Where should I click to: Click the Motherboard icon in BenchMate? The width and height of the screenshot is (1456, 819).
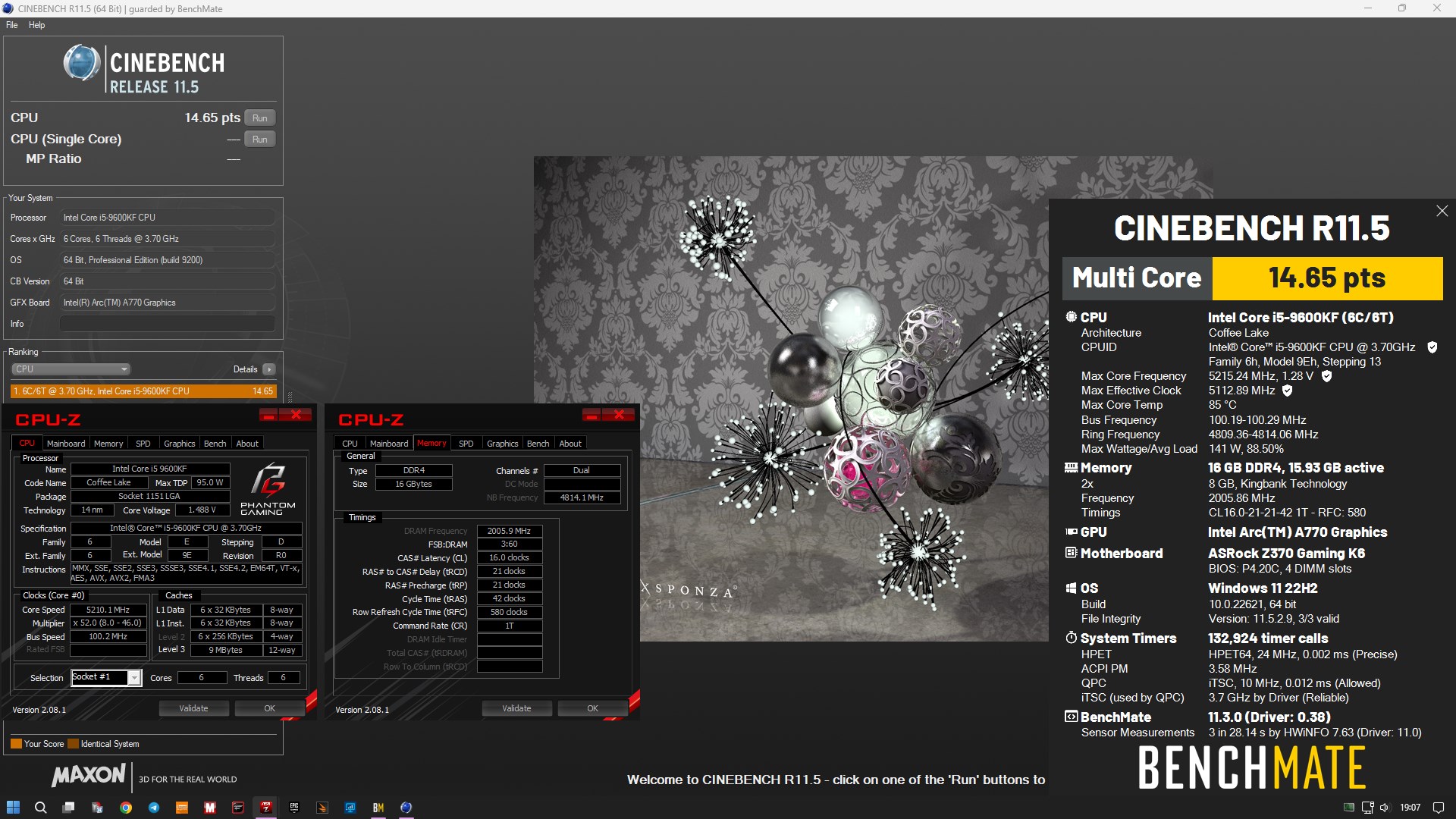1071,553
